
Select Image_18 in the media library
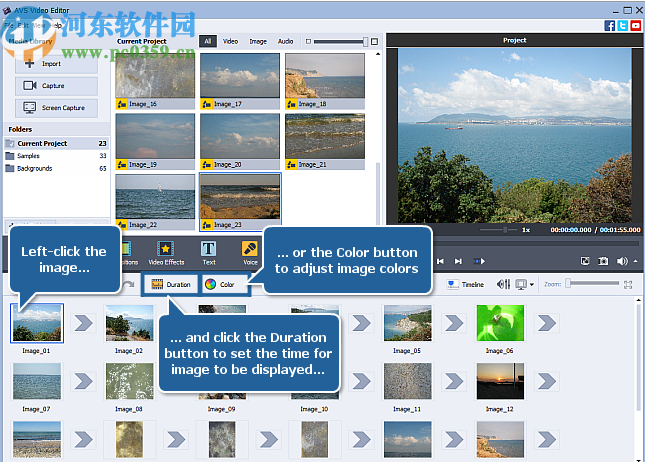click(x=325, y=81)
